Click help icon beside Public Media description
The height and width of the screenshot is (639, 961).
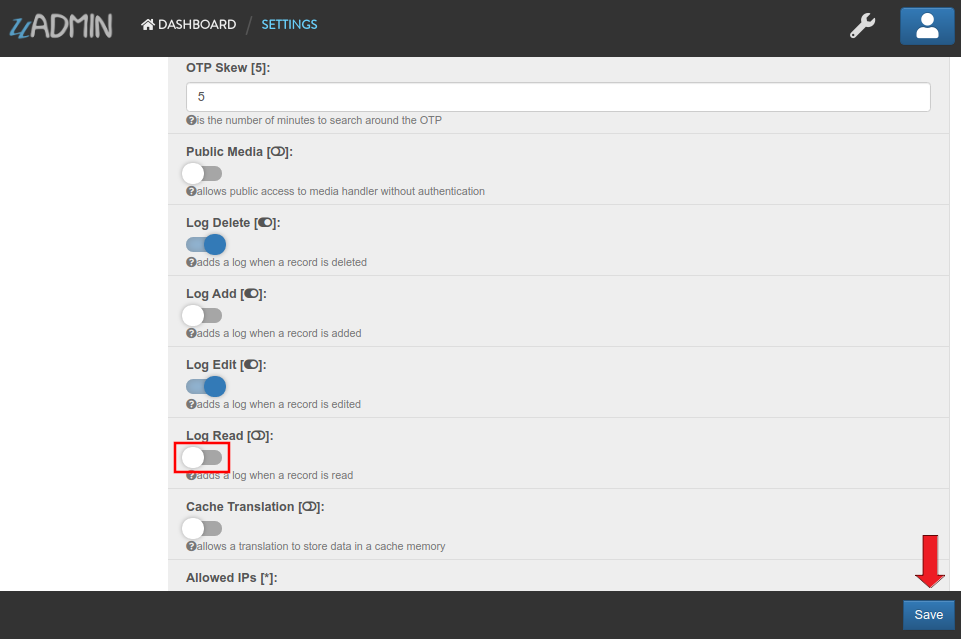coord(191,191)
